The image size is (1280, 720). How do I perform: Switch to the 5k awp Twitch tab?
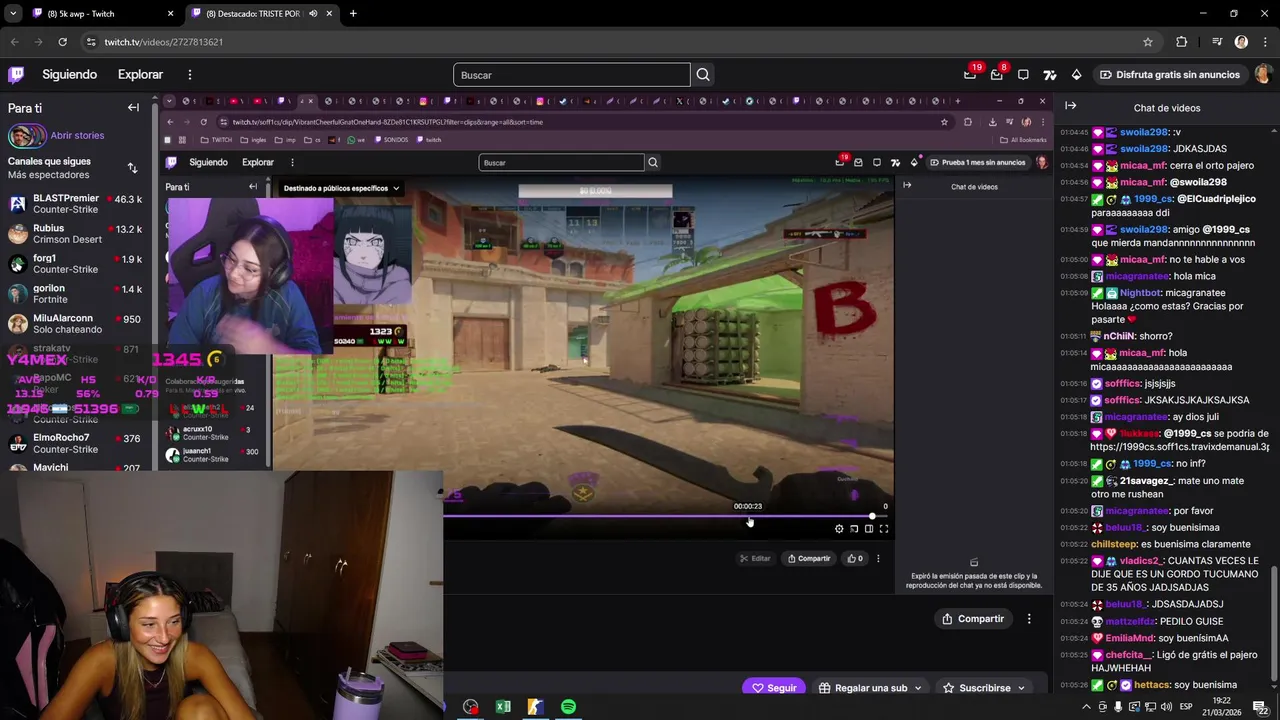click(101, 14)
